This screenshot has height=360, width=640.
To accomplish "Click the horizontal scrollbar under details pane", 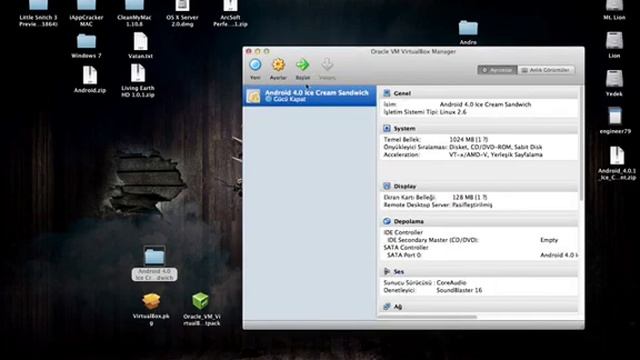I will 428,317.
